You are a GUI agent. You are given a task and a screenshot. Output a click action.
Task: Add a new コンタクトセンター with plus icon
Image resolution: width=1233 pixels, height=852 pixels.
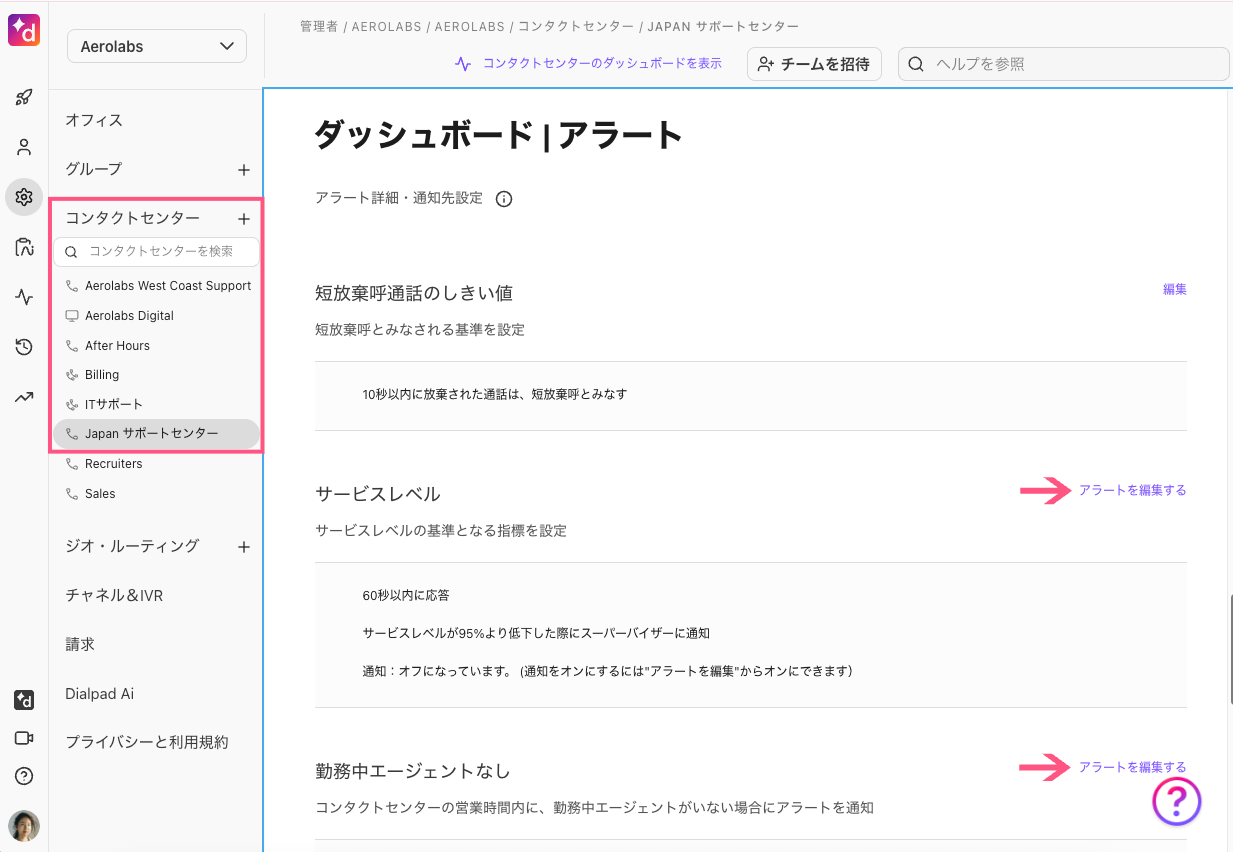[244, 219]
